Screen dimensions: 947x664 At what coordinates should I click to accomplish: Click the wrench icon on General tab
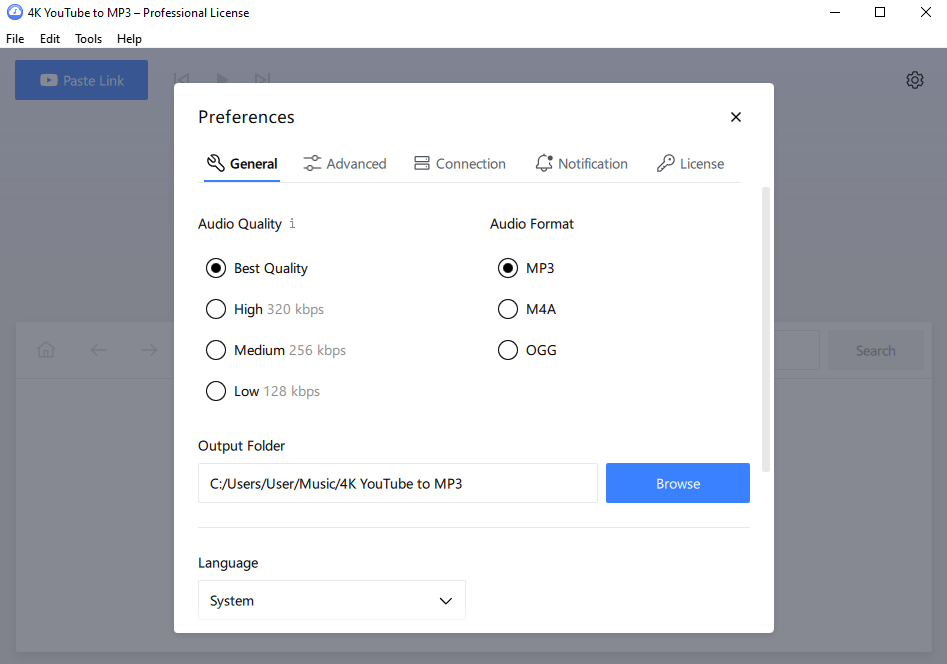[216, 163]
